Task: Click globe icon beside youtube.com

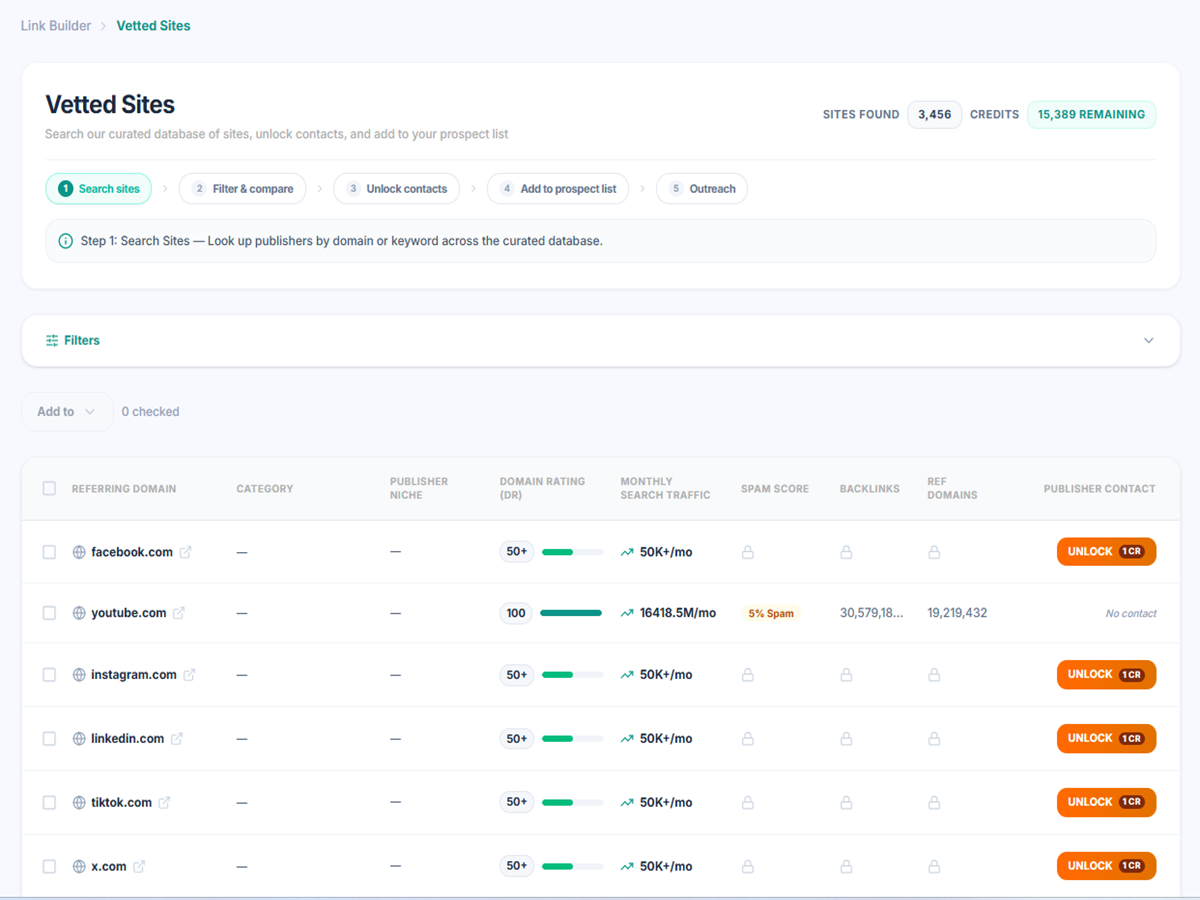Action: click(x=79, y=613)
